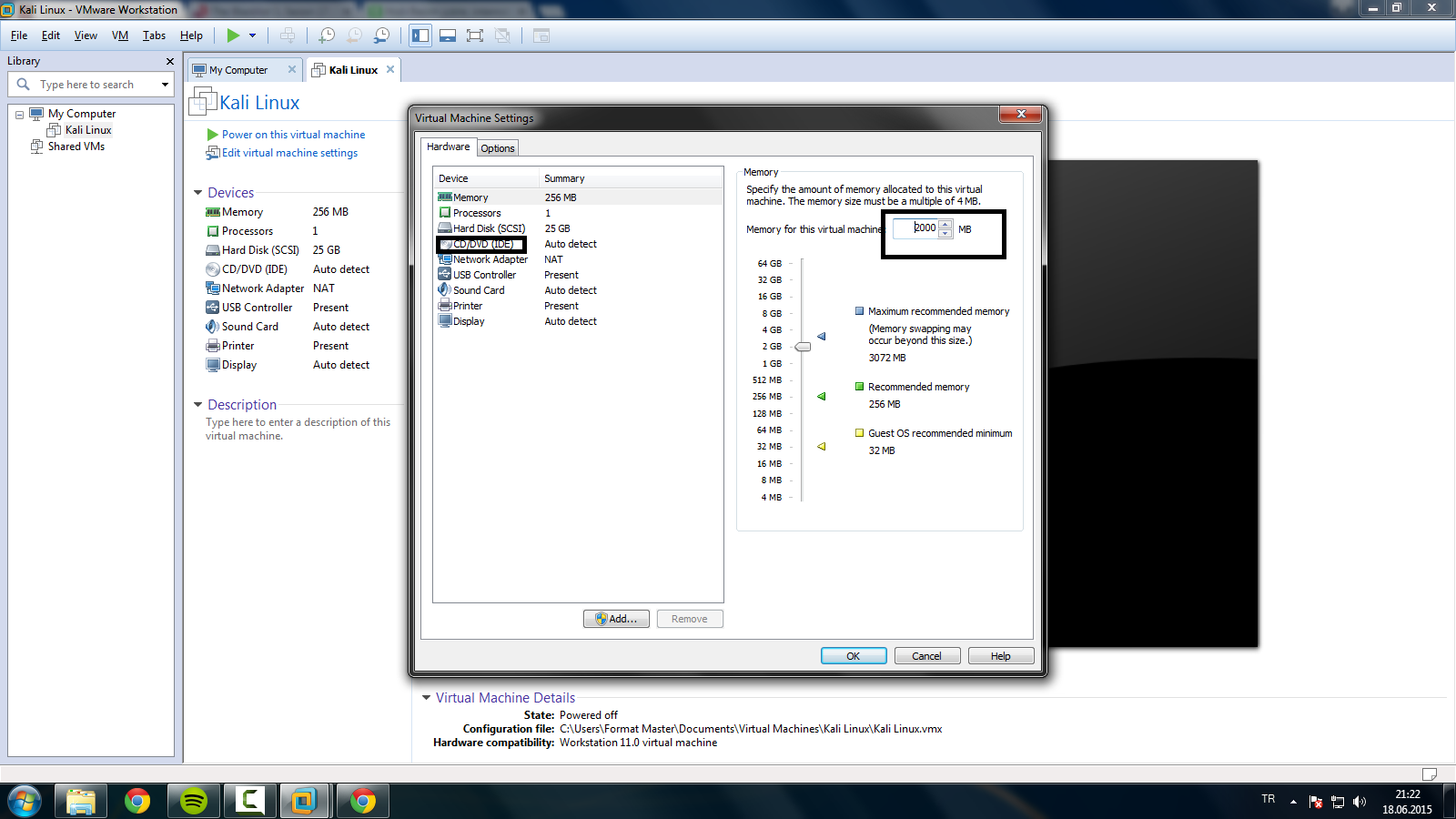Close the My Computer tab
The height and width of the screenshot is (819, 1456).
coord(292,69)
